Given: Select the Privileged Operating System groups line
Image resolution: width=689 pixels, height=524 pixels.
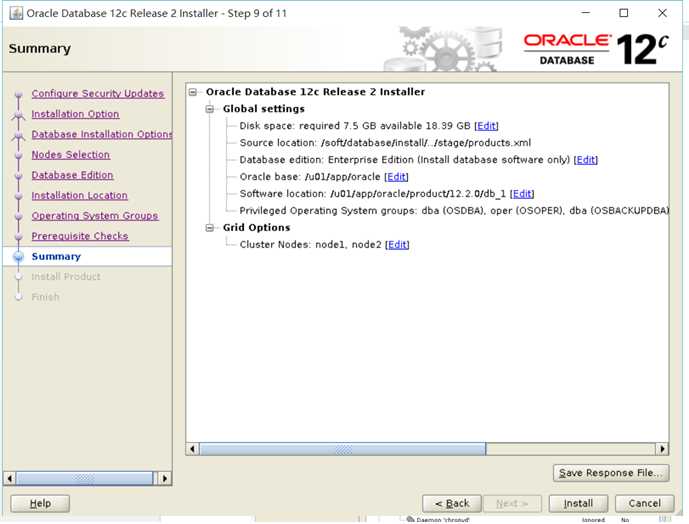Looking at the screenshot, I should [454, 211].
